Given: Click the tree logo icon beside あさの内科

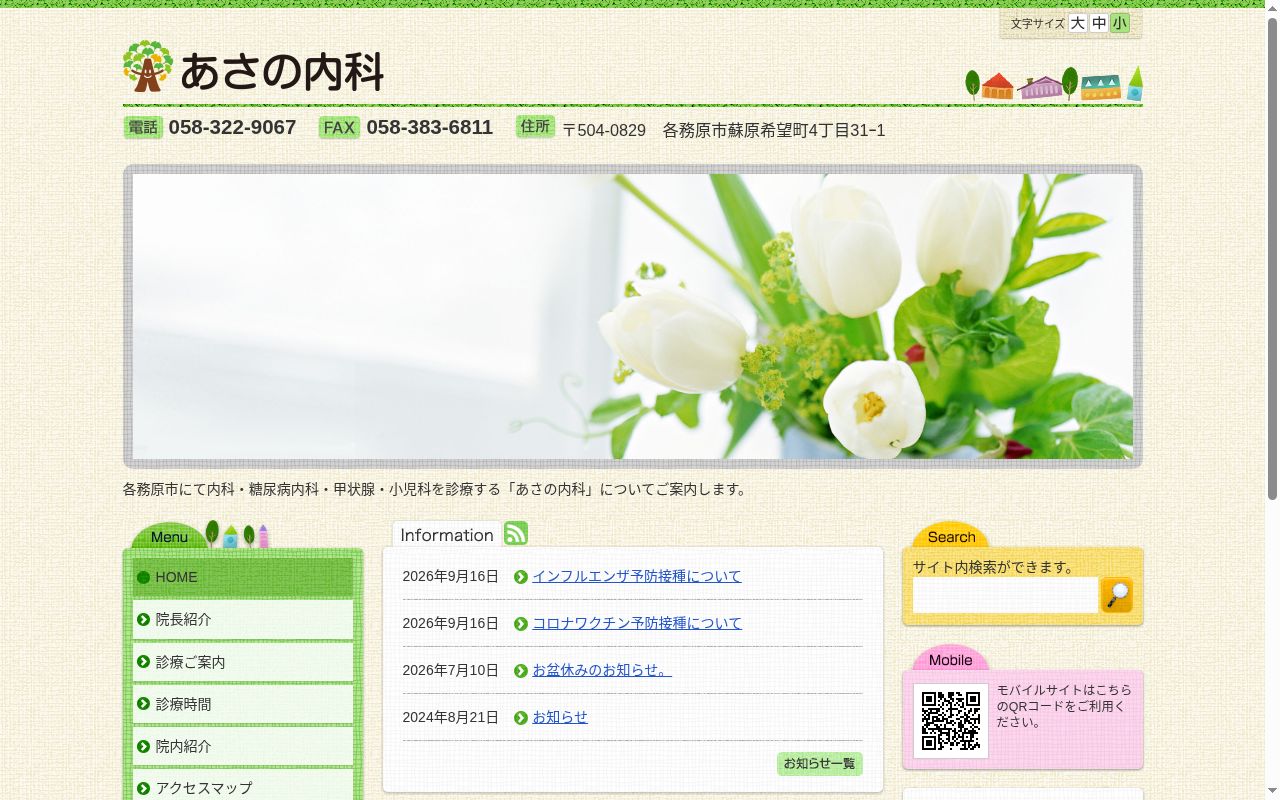Looking at the screenshot, I should pyautogui.click(x=148, y=67).
